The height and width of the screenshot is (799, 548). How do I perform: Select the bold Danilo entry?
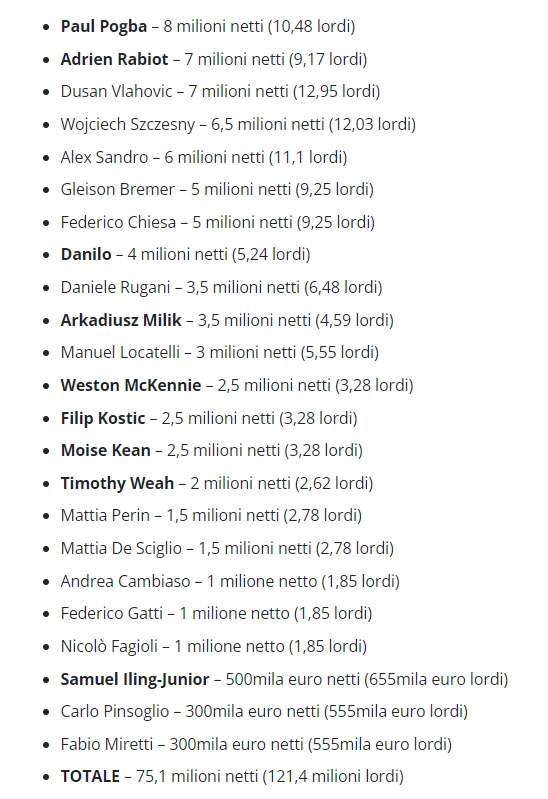click(186, 254)
